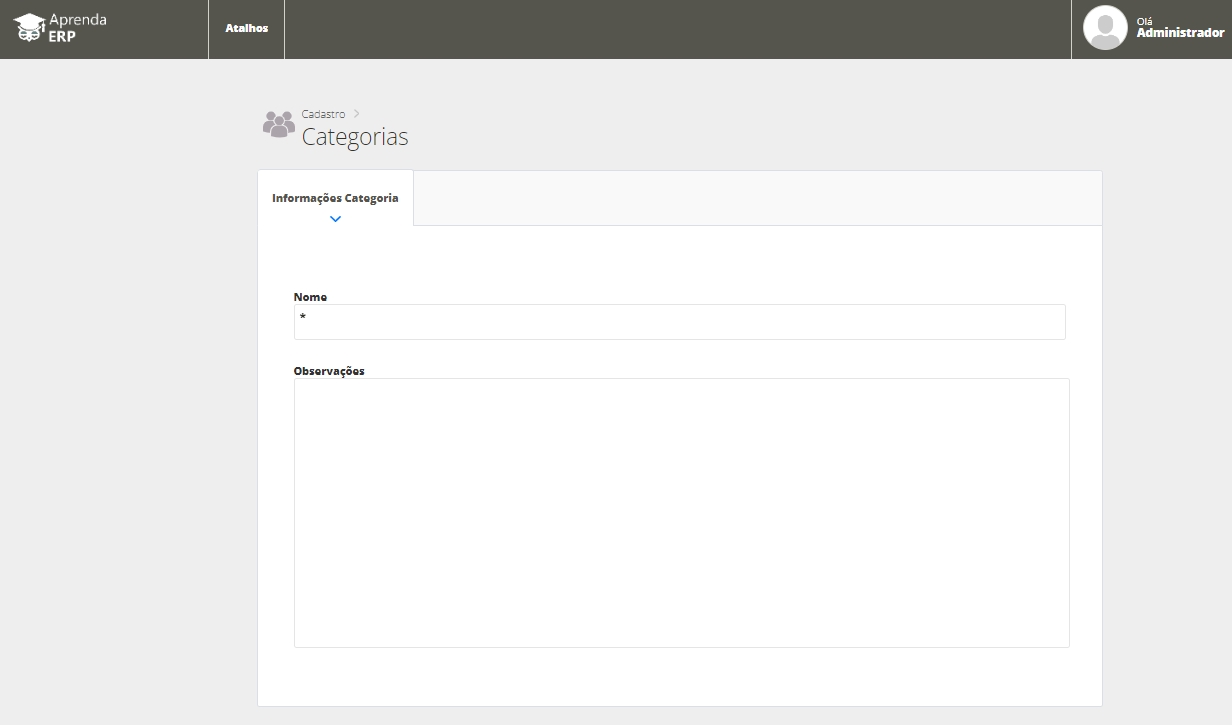The width and height of the screenshot is (1232, 725).
Task: Click the chevron arrow after Cadastro breadcrumb
Action: click(357, 114)
